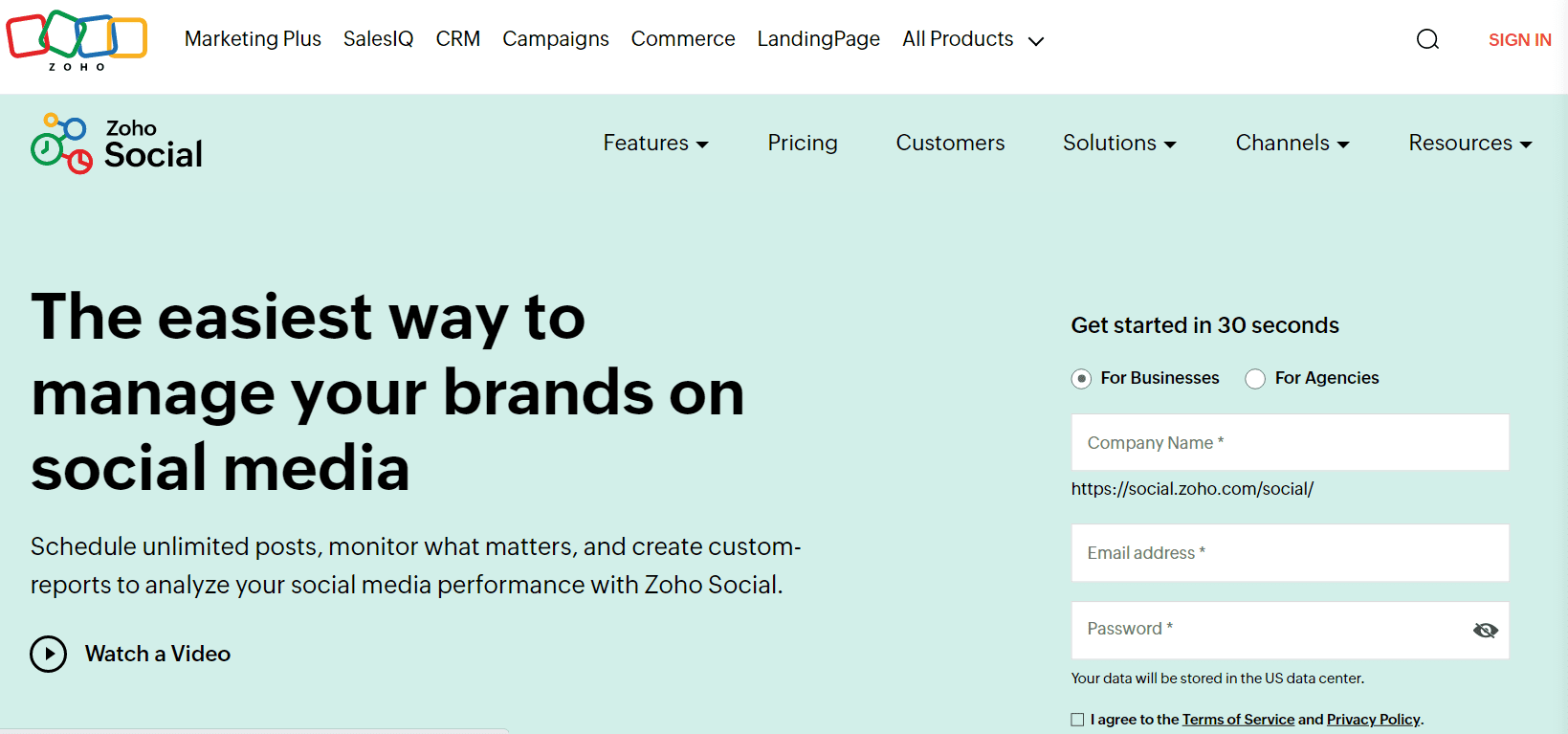Check the agree to Terms checkbox

[1078, 720]
